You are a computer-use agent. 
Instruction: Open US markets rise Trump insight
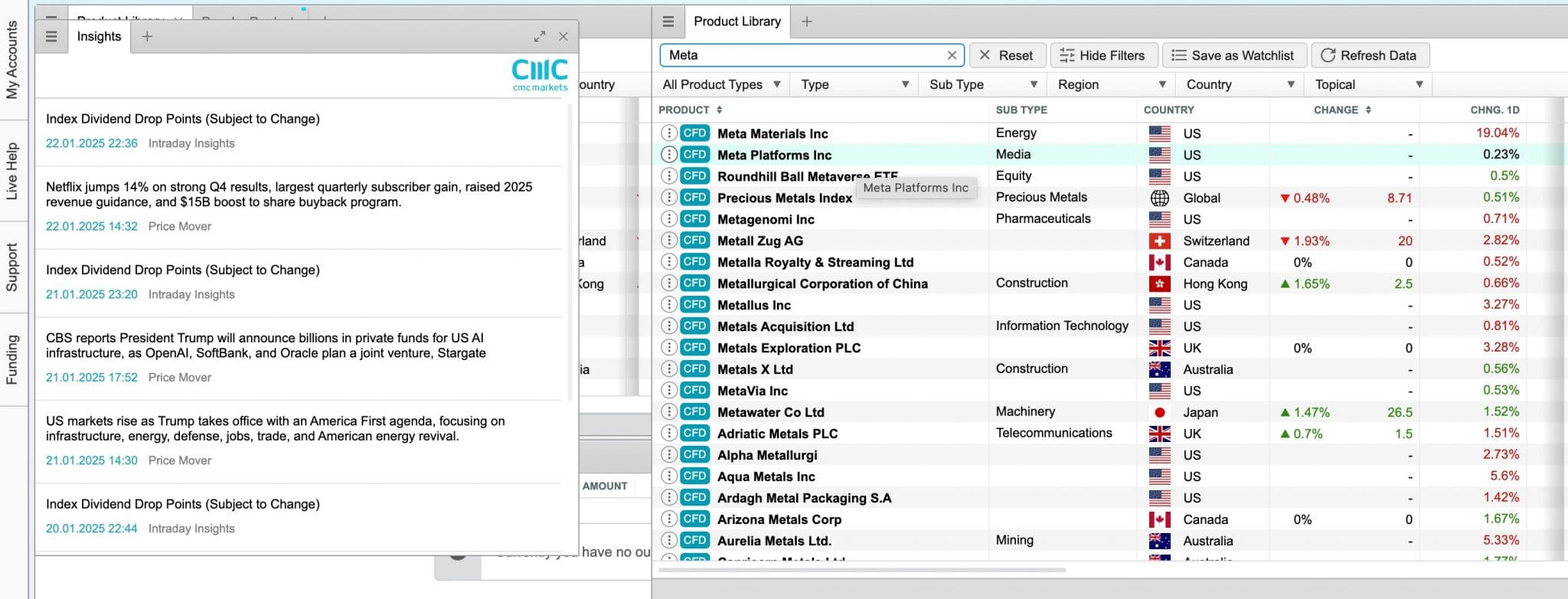pos(299,440)
